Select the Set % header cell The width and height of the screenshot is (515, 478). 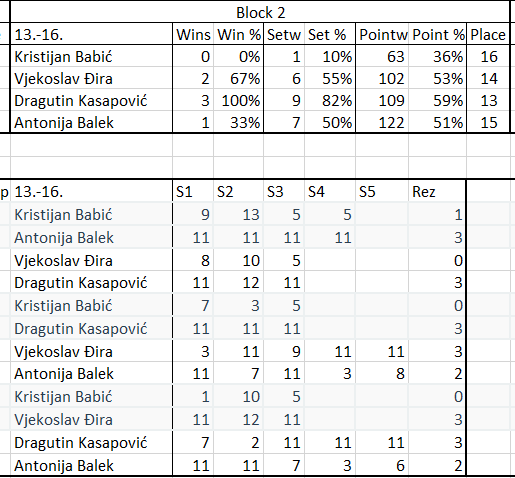tap(330, 34)
